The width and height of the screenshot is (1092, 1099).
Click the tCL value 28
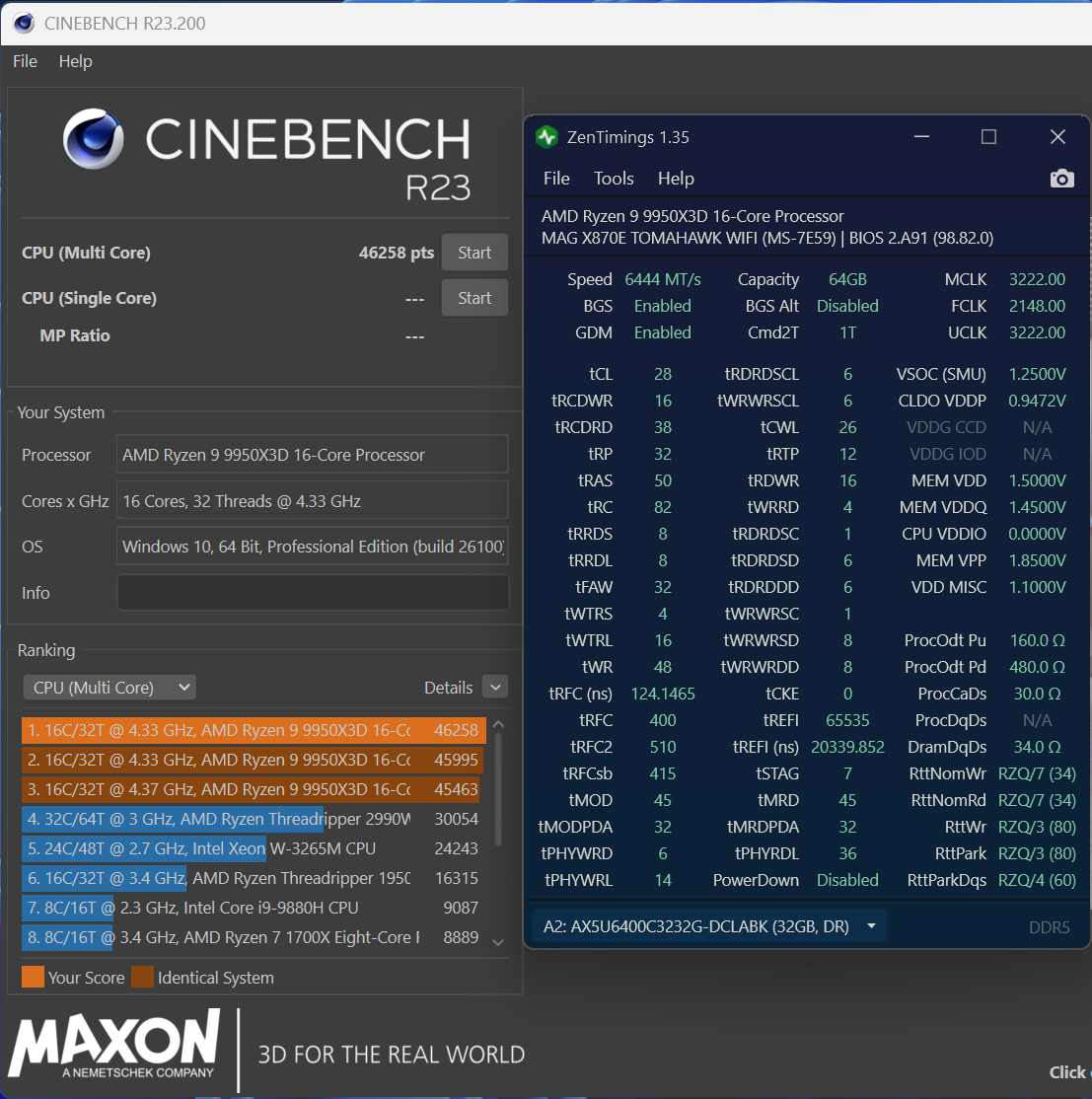662,374
